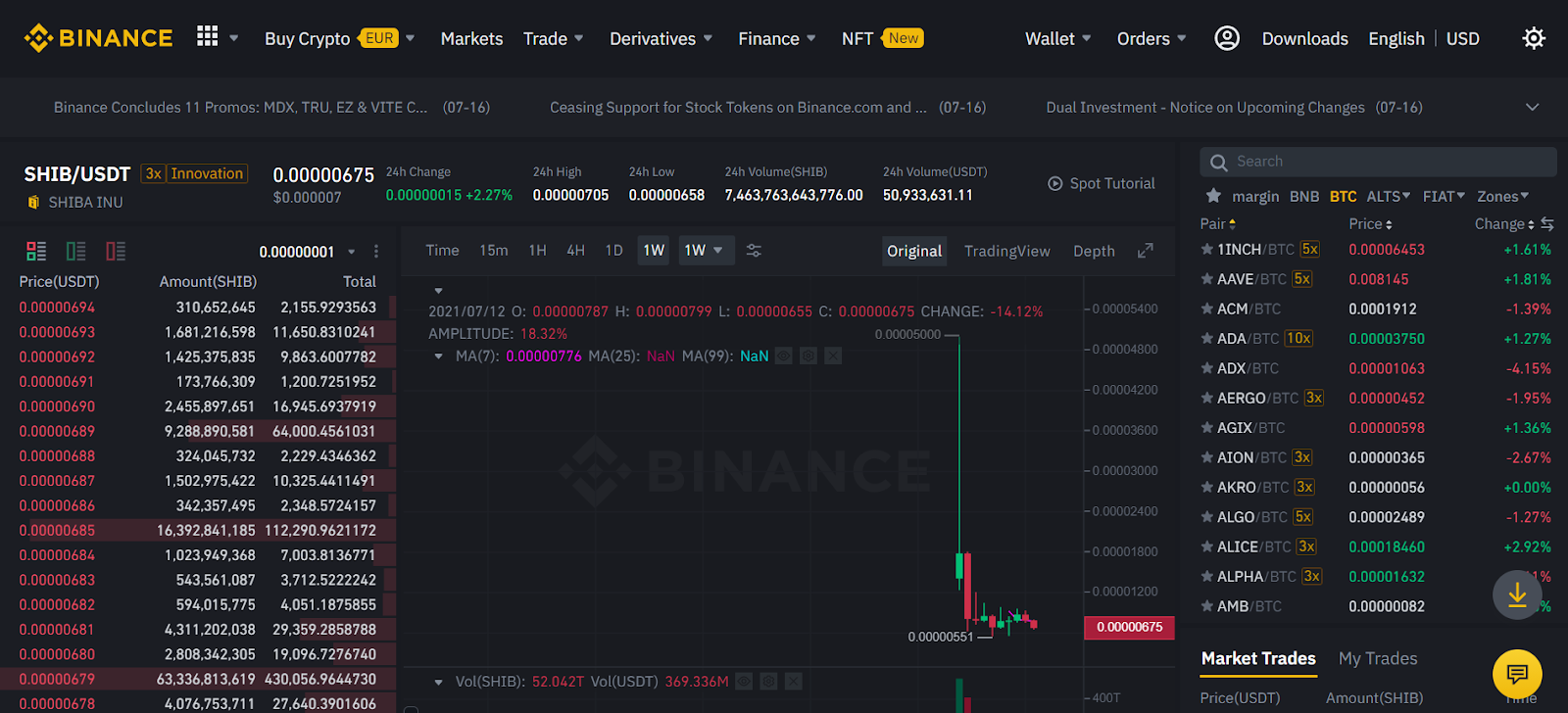Open the Buy Crypto EUR dropdown

pos(340,38)
